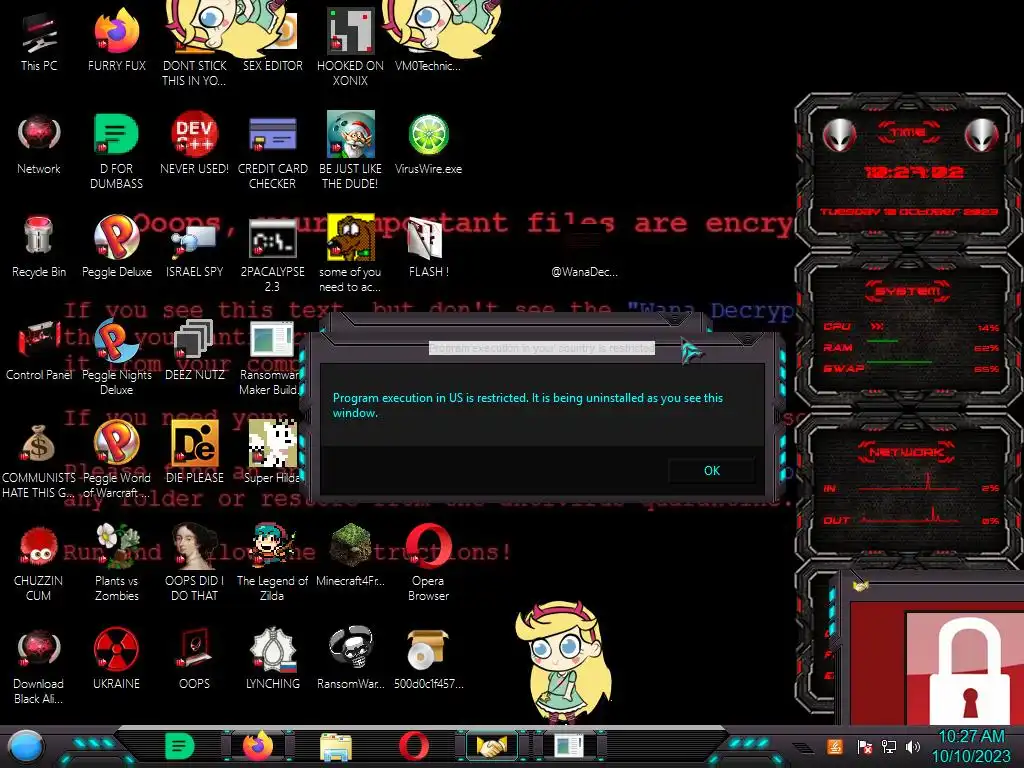Image resolution: width=1024 pixels, height=768 pixels.
Task: Click the dialog title bar text
Action: coord(541,348)
